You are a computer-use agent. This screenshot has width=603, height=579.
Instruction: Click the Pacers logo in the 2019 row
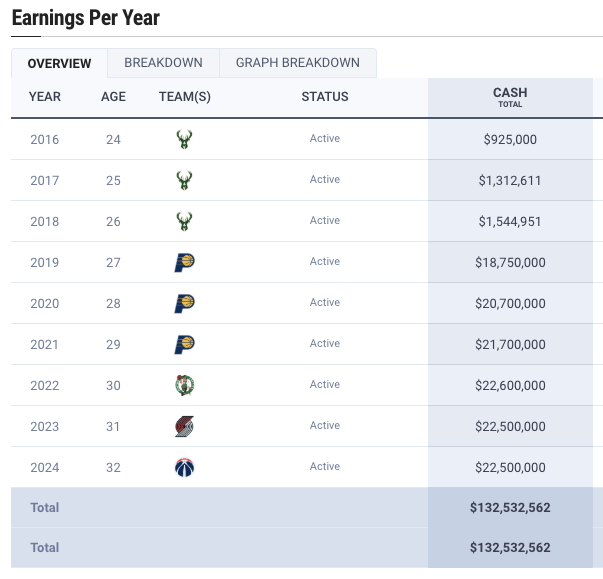tap(184, 263)
